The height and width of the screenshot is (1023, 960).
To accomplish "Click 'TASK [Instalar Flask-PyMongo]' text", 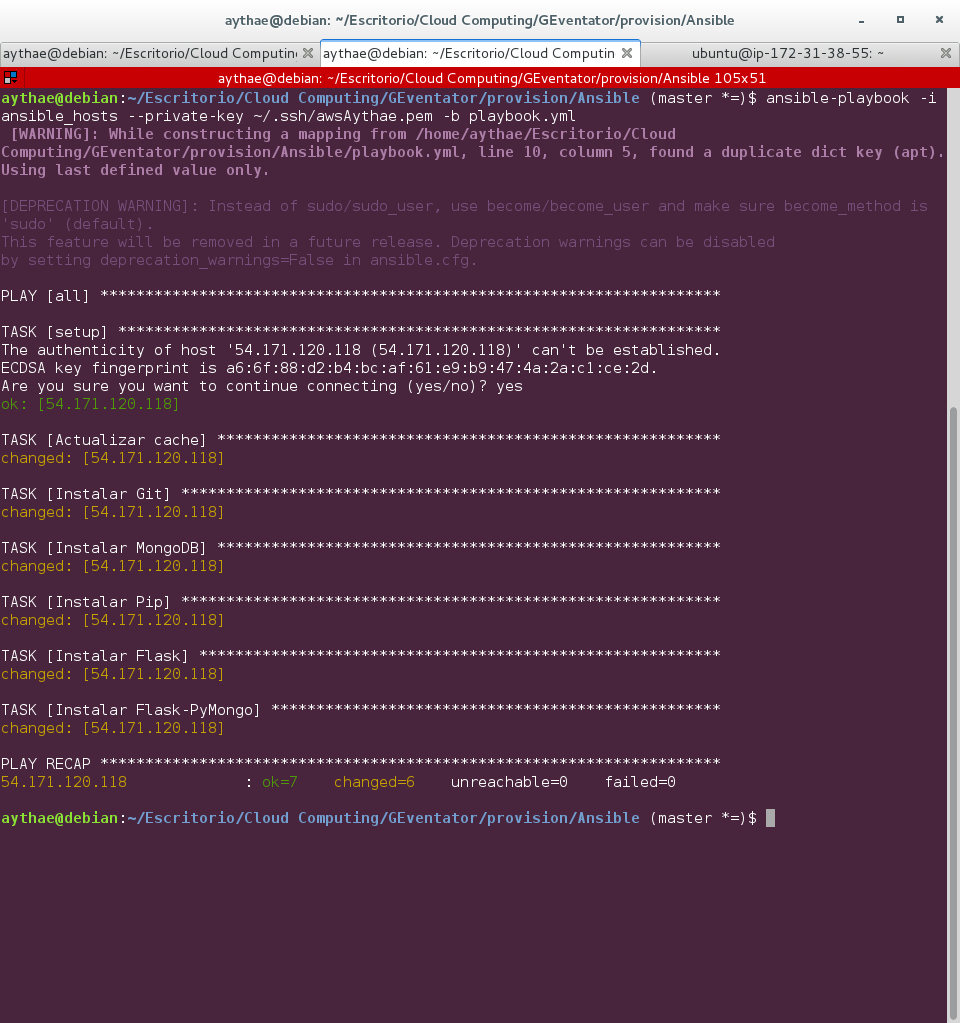I will (x=131, y=710).
